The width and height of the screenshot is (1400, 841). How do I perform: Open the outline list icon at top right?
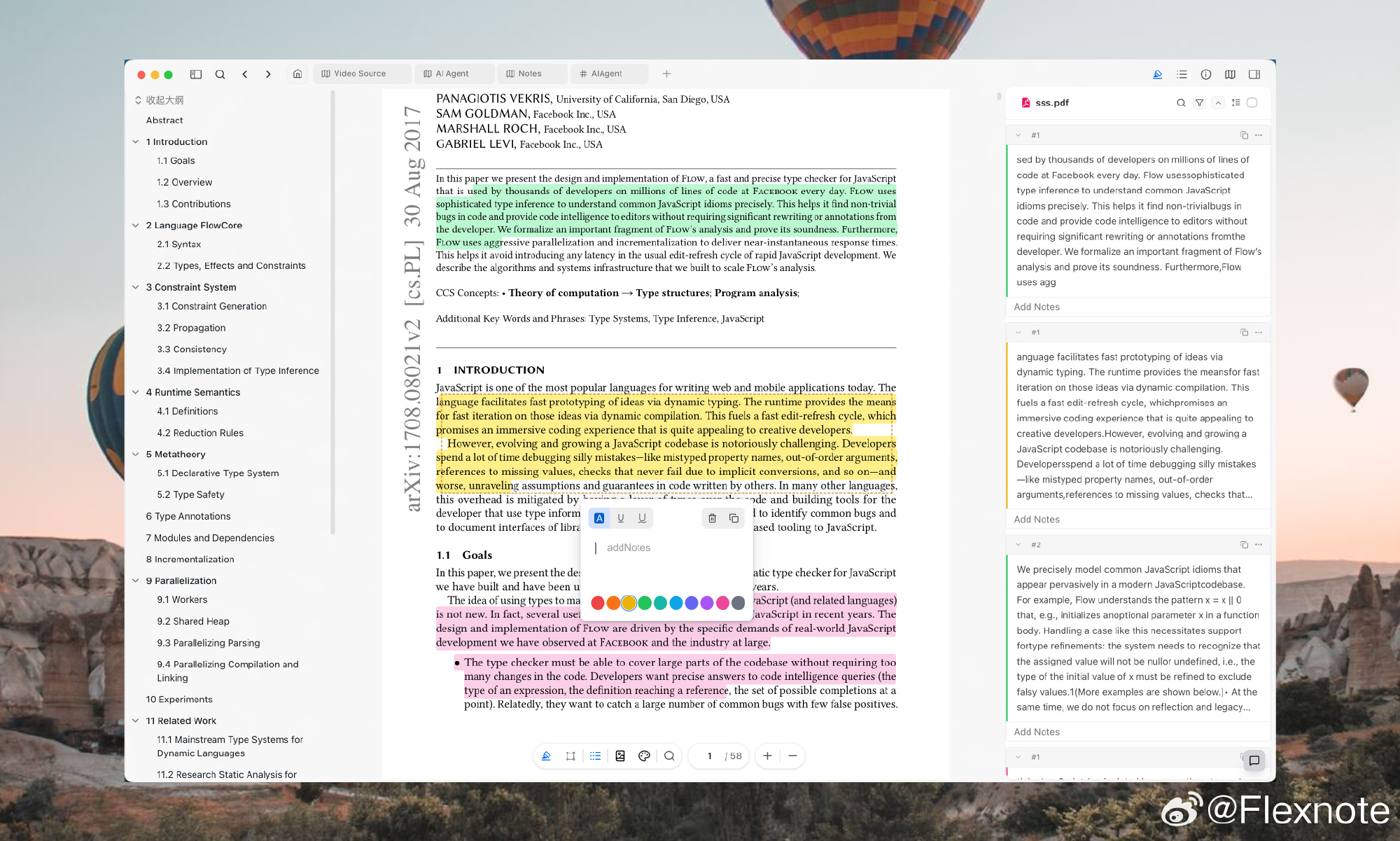1182,74
